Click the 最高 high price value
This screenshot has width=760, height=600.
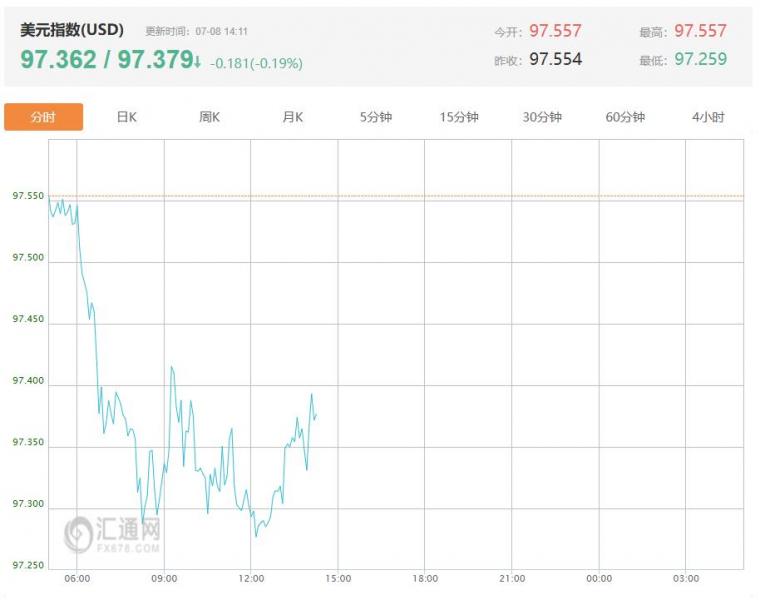(x=700, y=32)
